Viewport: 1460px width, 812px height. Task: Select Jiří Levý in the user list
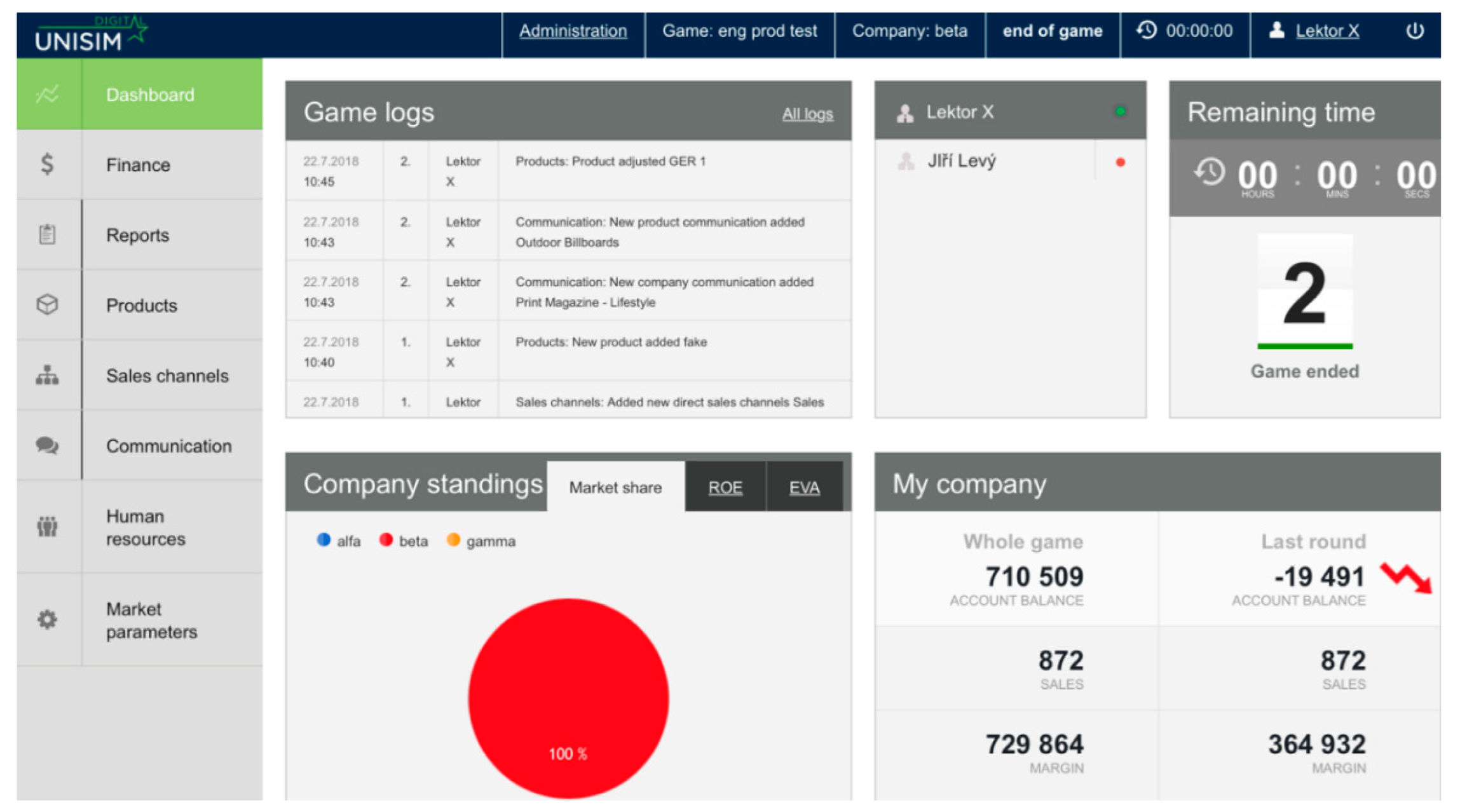click(961, 161)
